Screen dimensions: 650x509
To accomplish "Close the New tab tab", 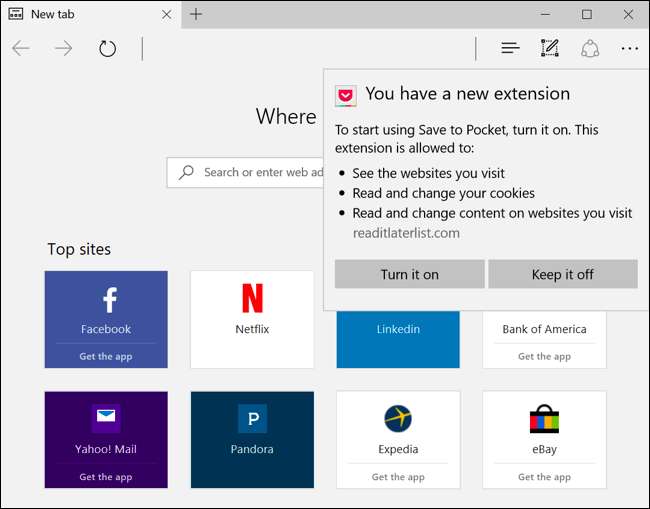I will [x=166, y=14].
